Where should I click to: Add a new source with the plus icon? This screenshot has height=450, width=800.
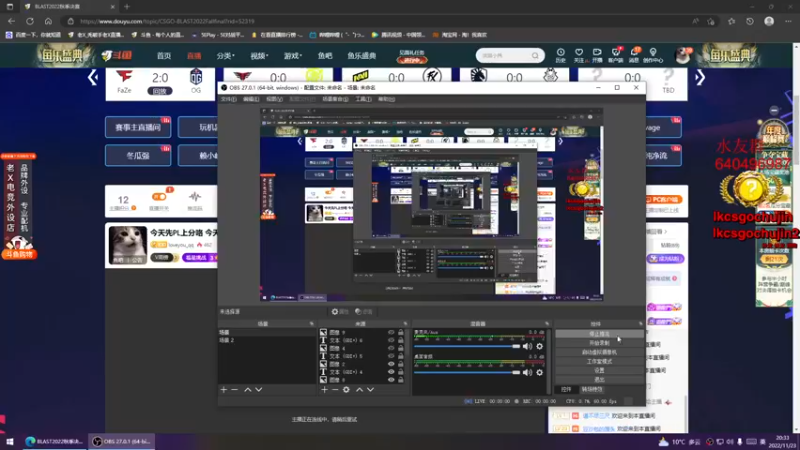pos(324,390)
